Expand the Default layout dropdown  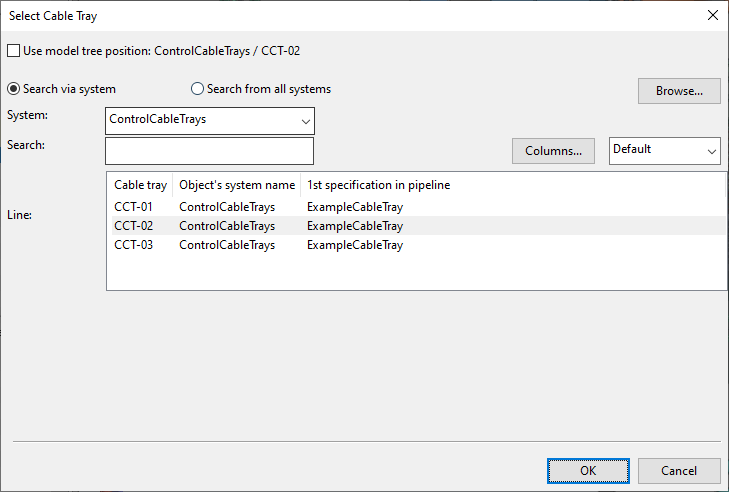click(665, 150)
